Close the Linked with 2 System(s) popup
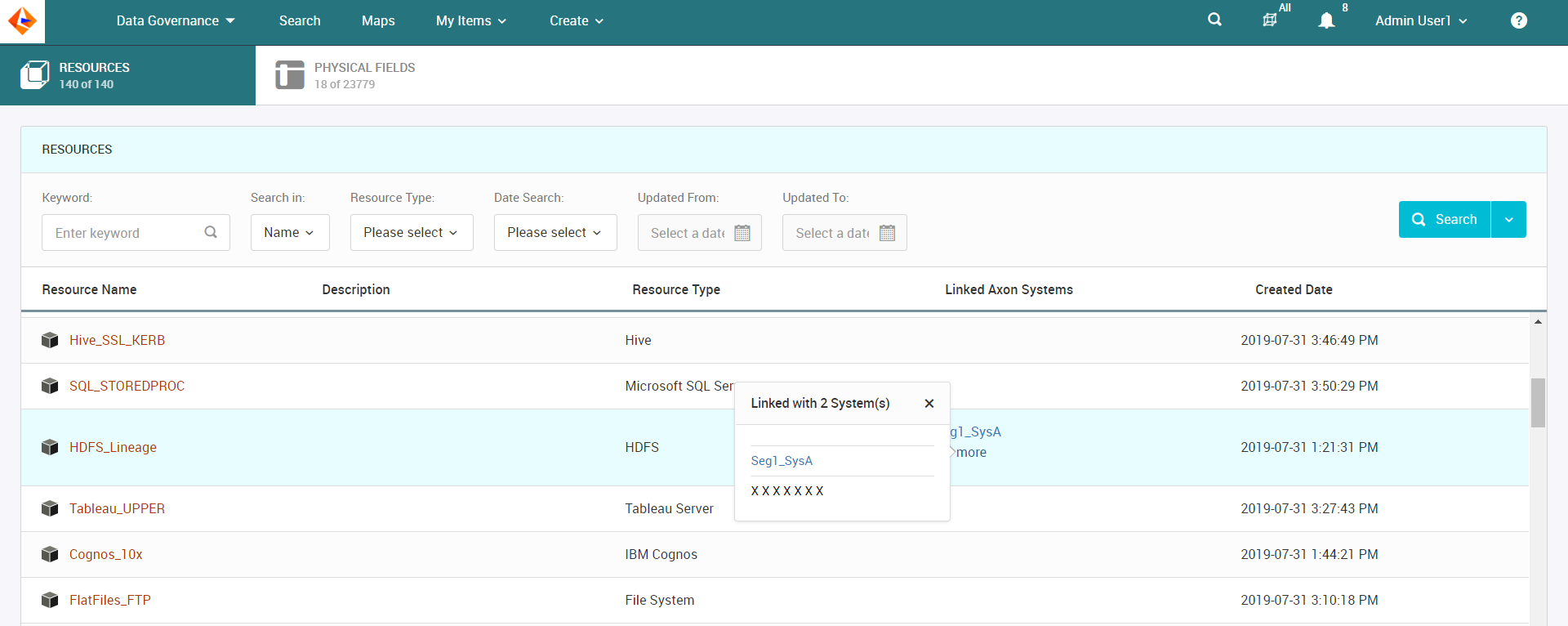The image size is (1568, 626). tap(929, 404)
